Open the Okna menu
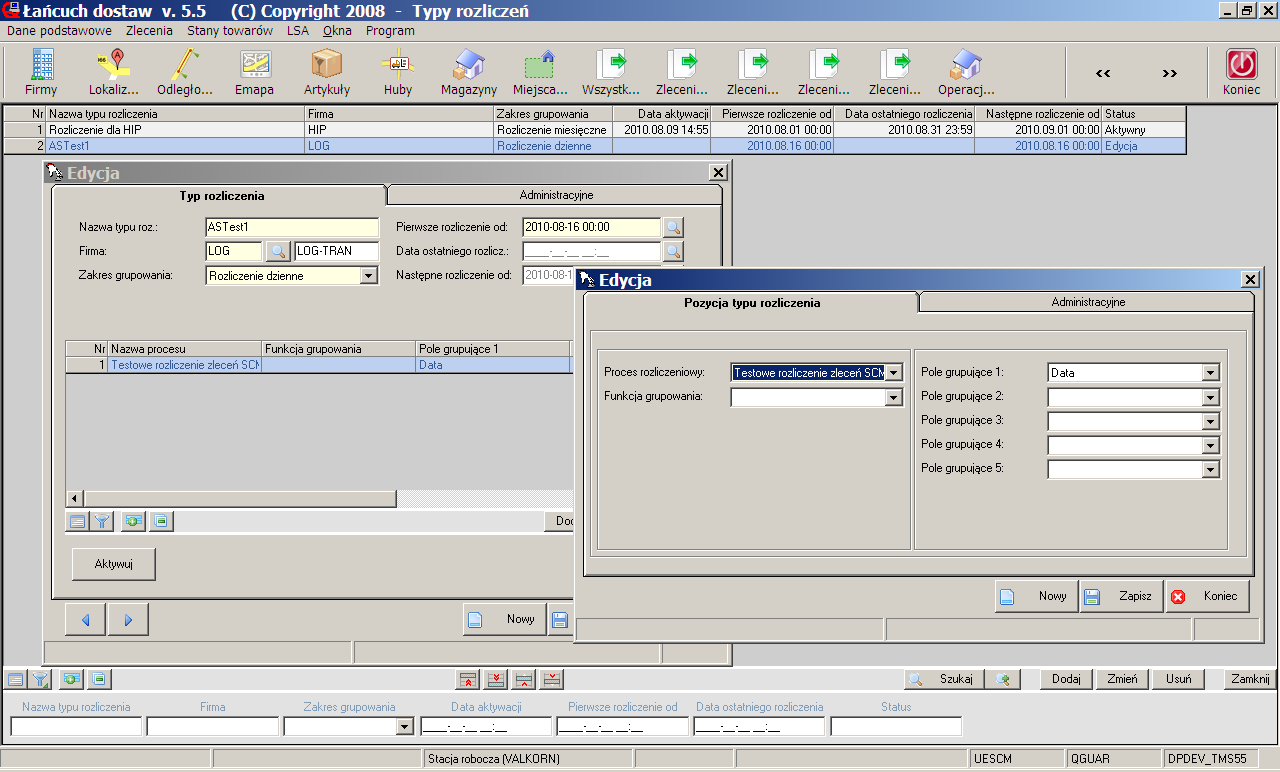 coord(337,31)
